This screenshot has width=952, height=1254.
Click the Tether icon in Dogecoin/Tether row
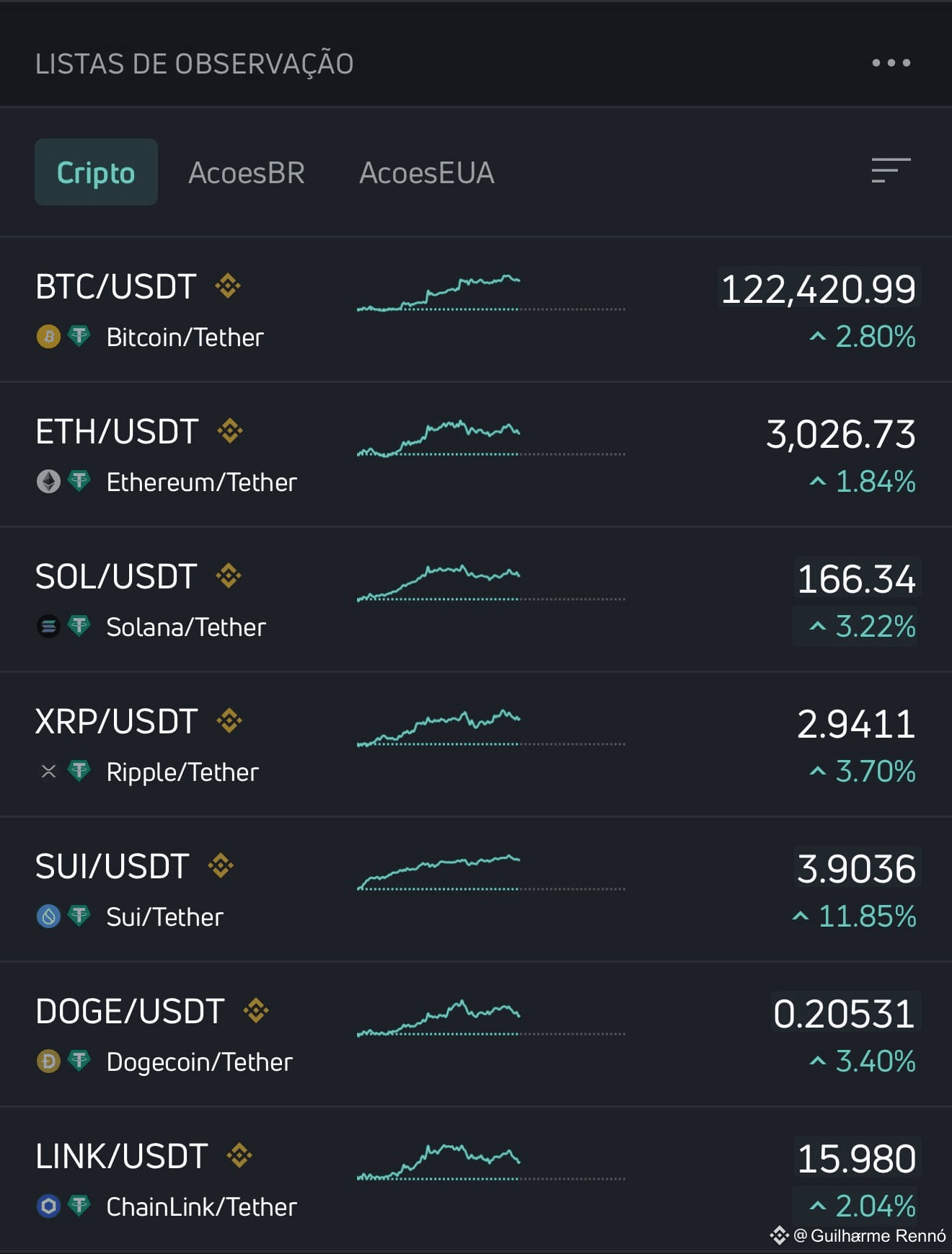click(x=79, y=1061)
